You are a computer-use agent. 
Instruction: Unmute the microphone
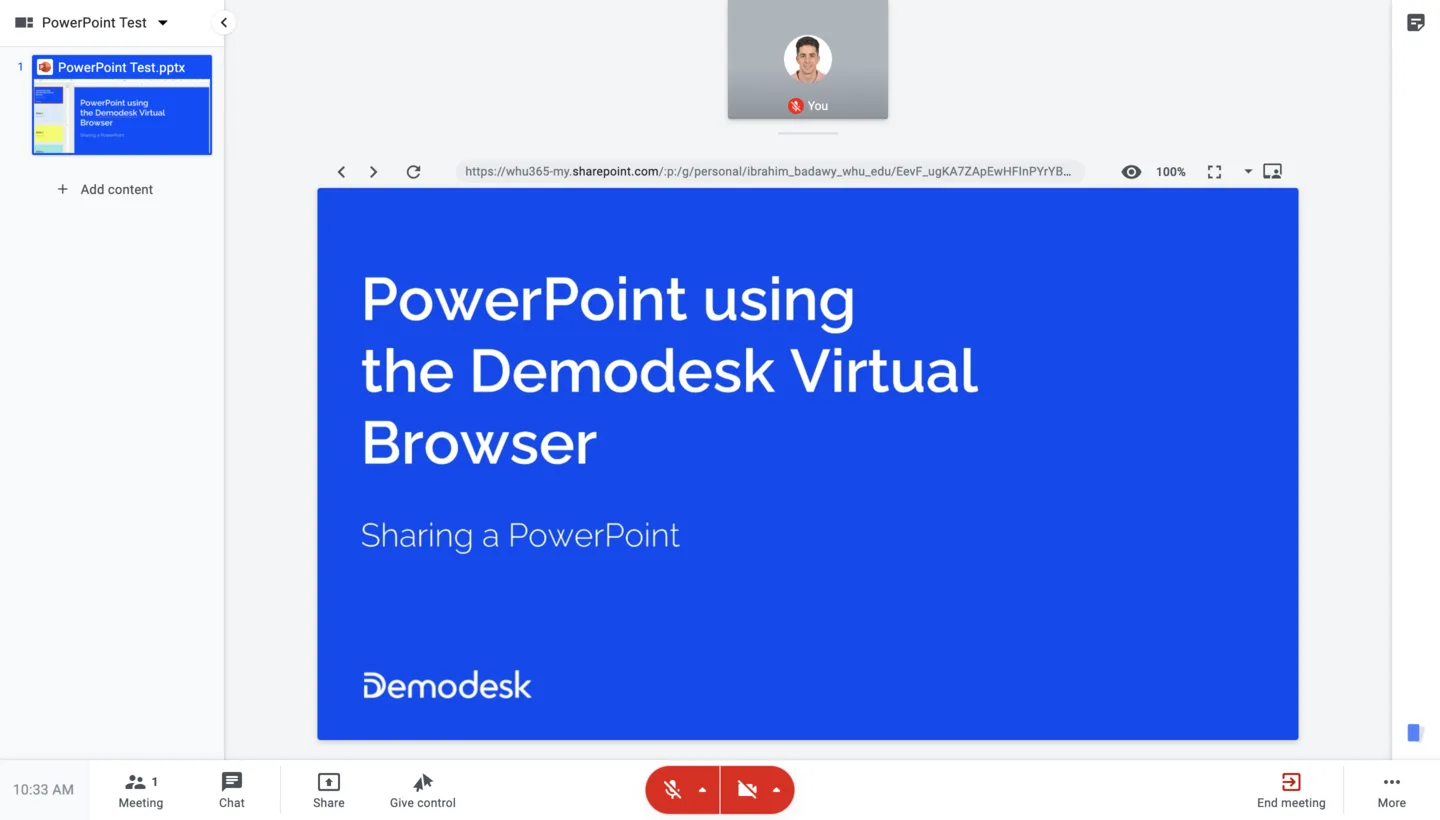pos(673,790)
